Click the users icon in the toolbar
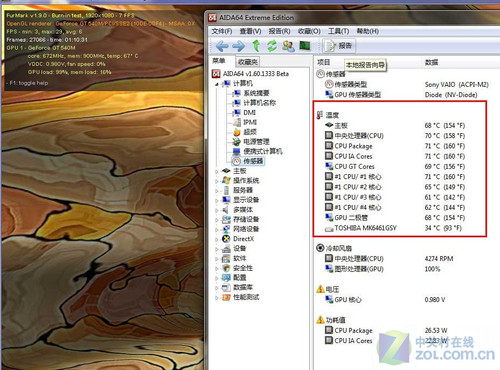The width and height of the screenshot is (500, 370). coord(288,46)
